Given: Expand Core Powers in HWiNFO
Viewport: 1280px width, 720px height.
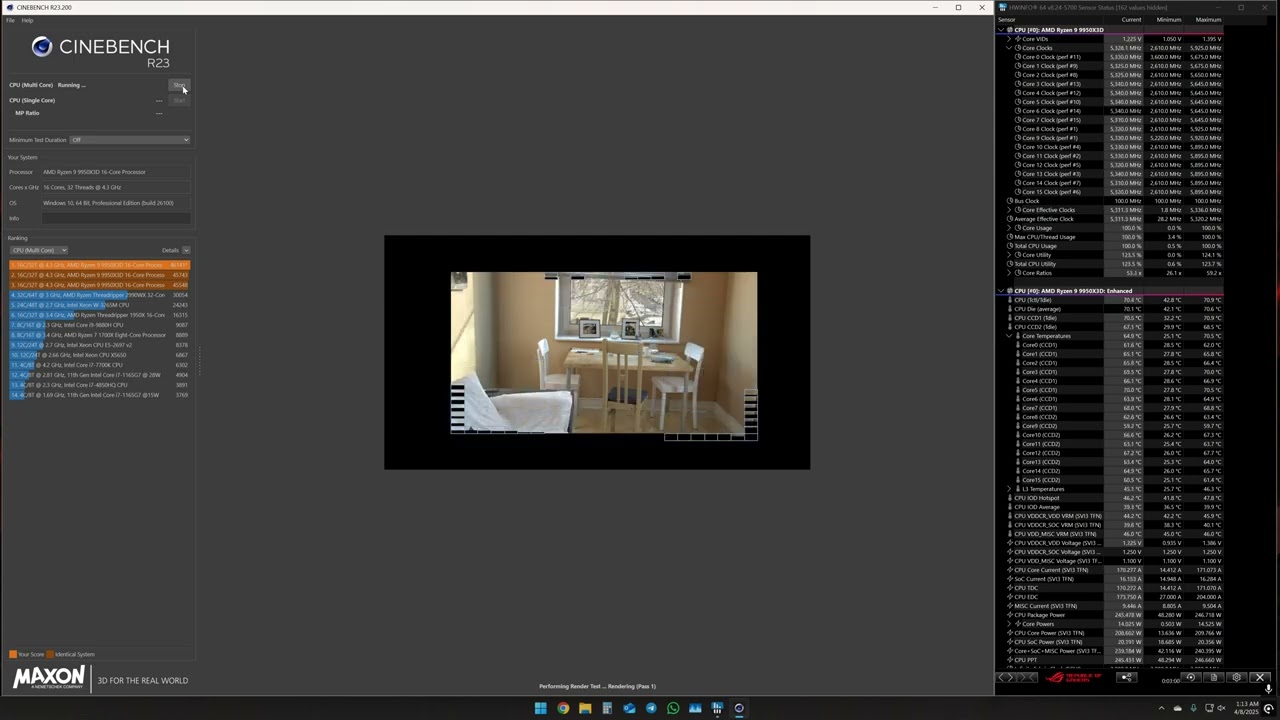Looking at the screenshot, I should (x=1010, y=624).
